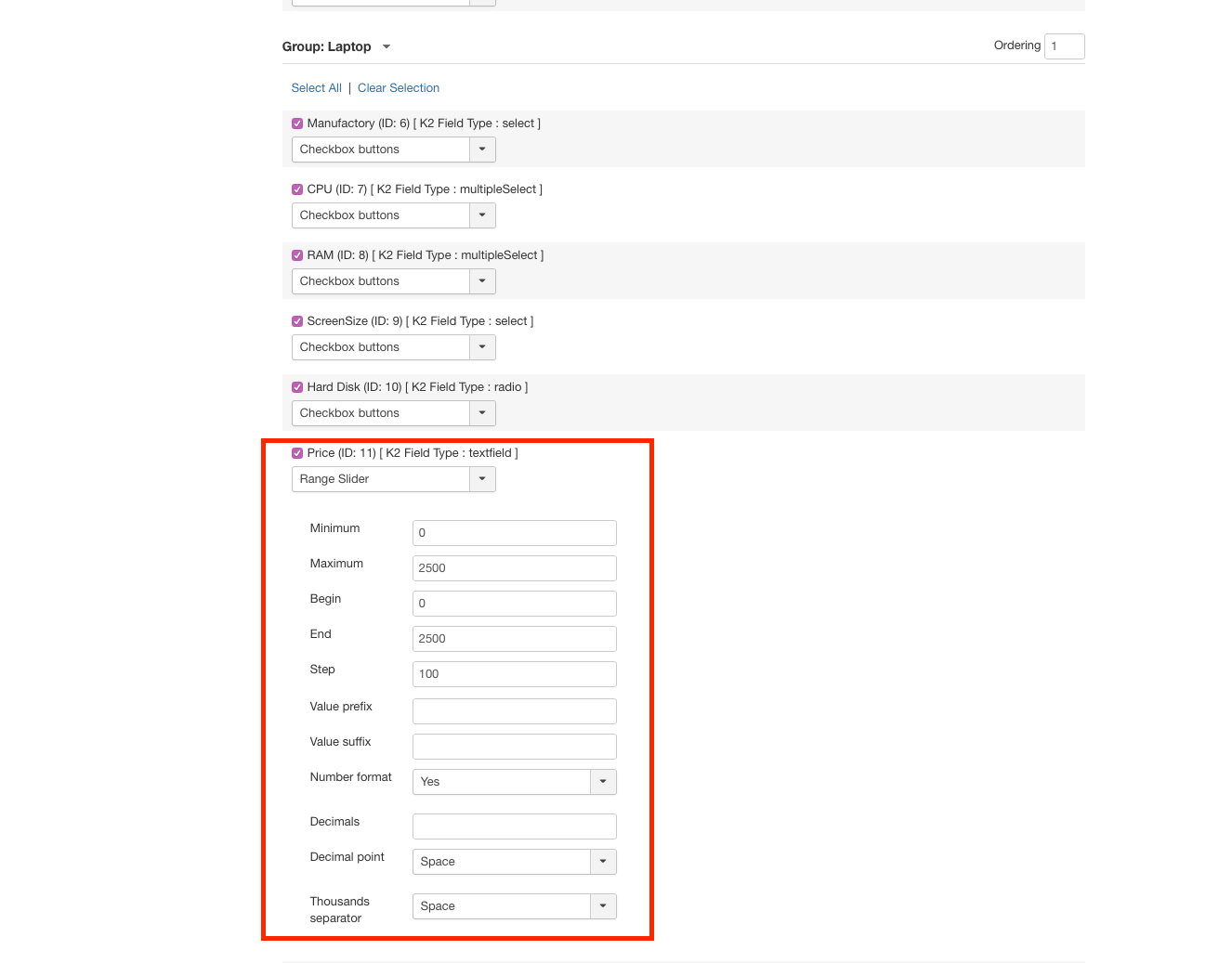Click the Maximum value field
Image resolution: width=1232 pixels, height=963 pixels.
(x=514, y=568)
